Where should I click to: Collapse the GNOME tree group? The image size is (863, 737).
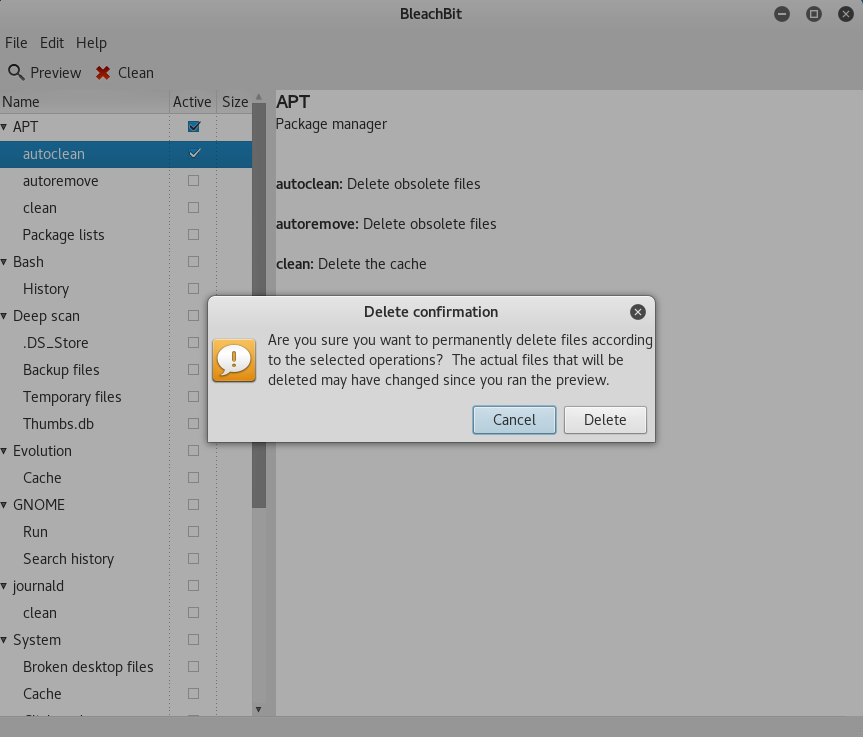tap(4, 505)
